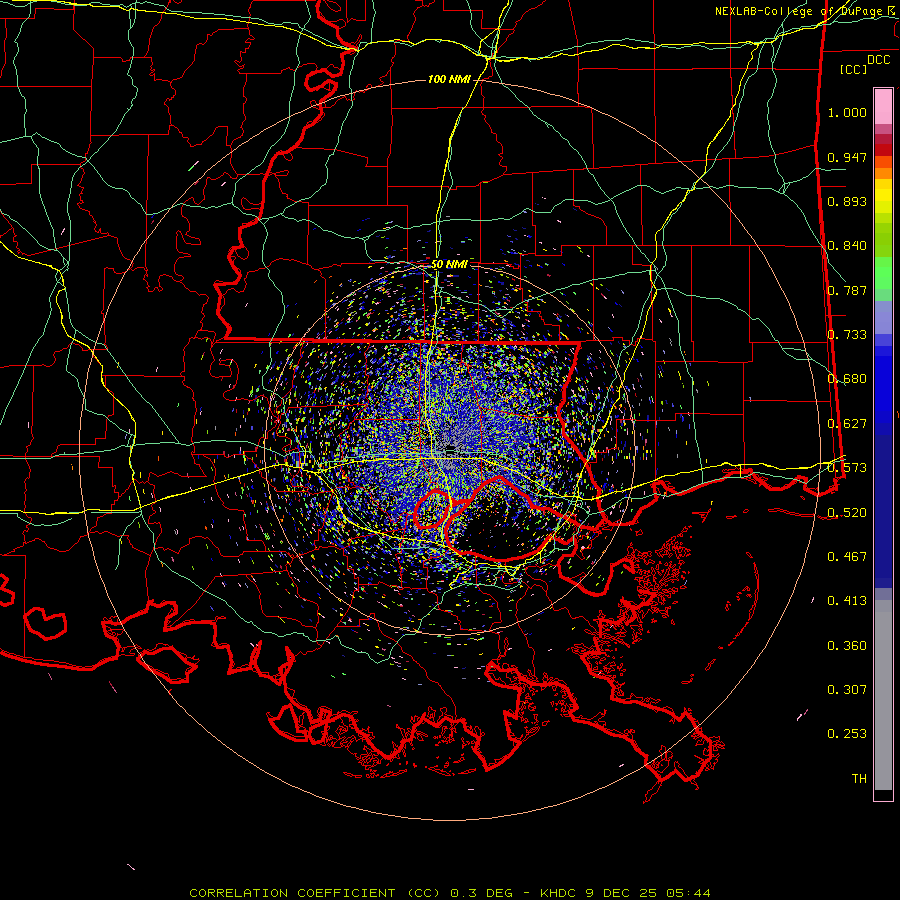The width and height of the screenshot is (900, 900).
Task: Click the 0.947 scale value
Action: click(x=847, y=157)
